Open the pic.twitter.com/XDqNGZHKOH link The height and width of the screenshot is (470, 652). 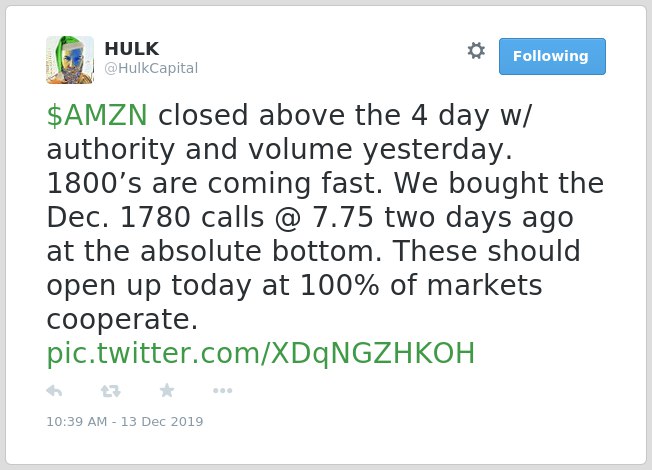[x=261, y=354]
